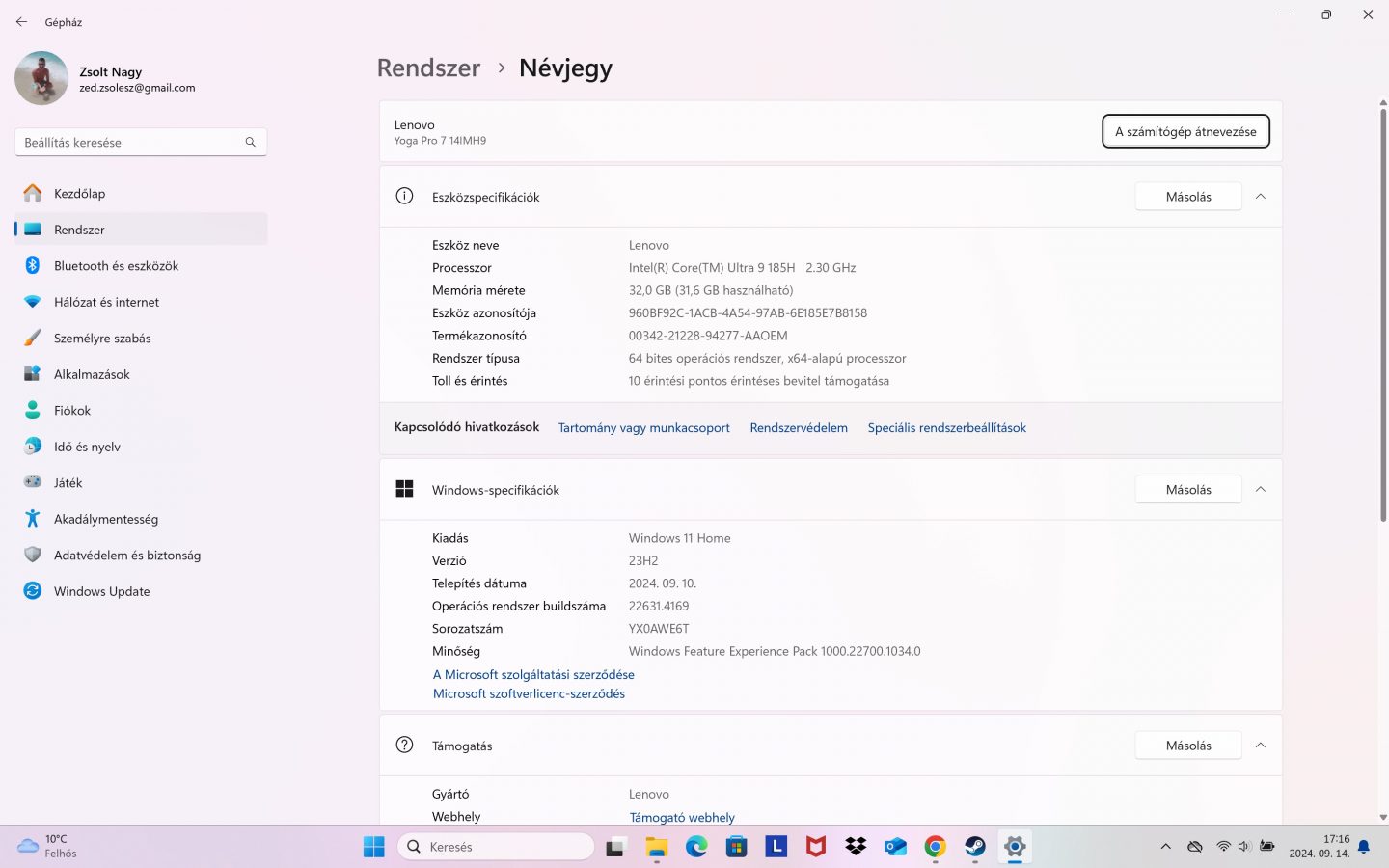1389x868 pixels.
Task: Click Rendszer in the breadcrumb
Action: click(428, 68)
